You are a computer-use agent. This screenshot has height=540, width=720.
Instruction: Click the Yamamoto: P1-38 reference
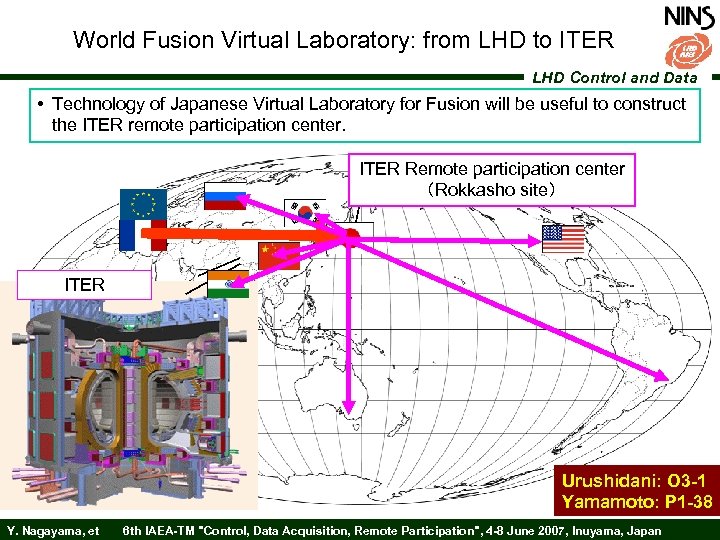point(637,501)
